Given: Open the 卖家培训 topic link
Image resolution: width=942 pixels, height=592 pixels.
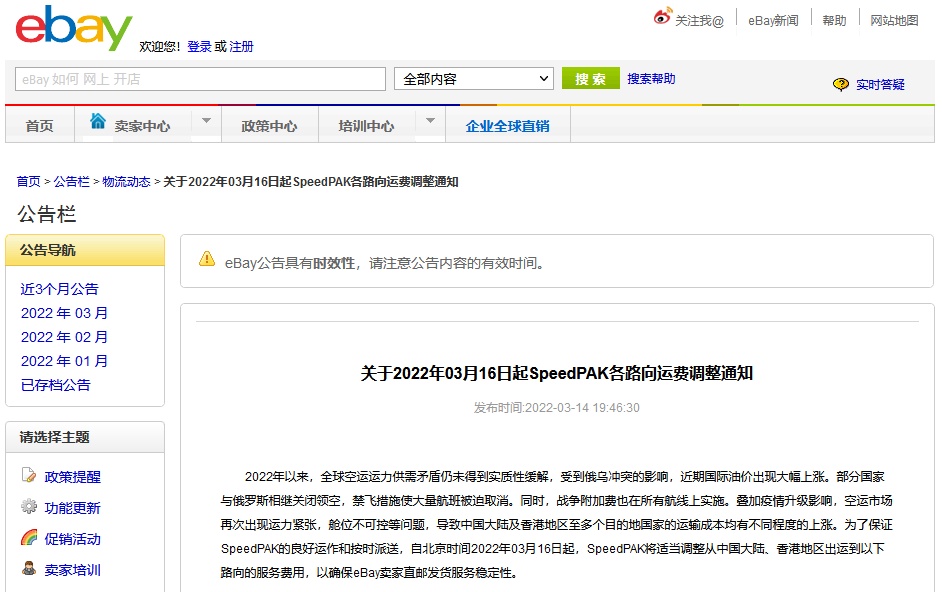Looking at the screenshot, I should pos(73,570).
